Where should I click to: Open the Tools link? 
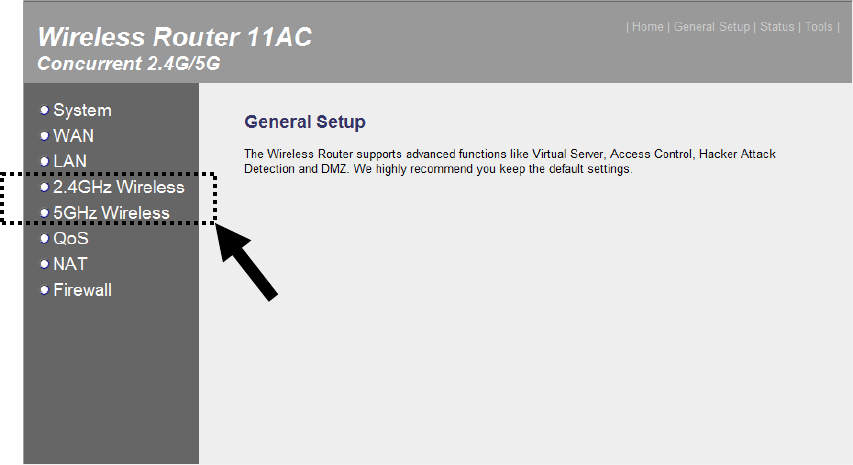pyautogui.click(x=819, y=27)
